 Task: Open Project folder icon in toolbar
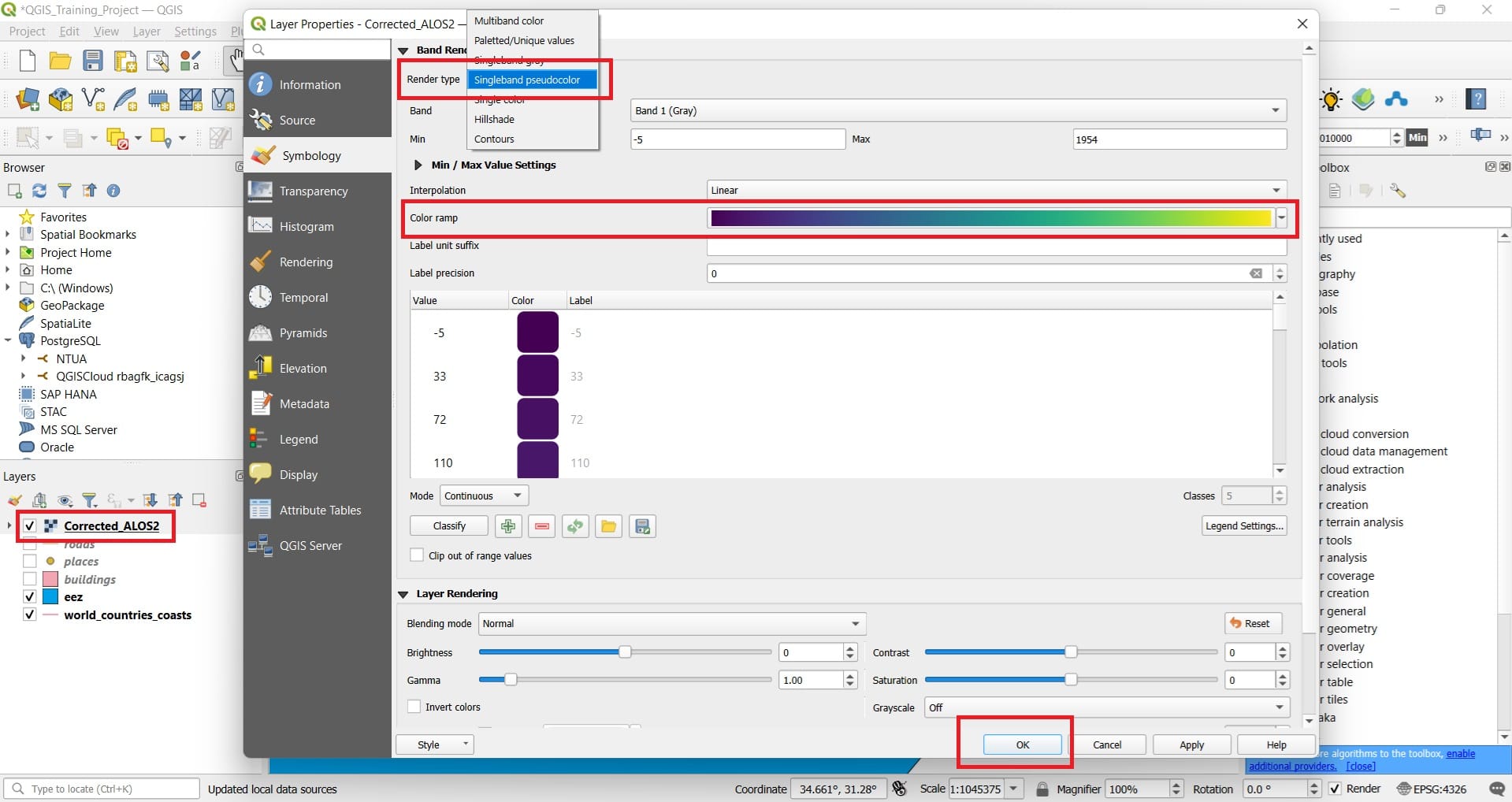61,61
